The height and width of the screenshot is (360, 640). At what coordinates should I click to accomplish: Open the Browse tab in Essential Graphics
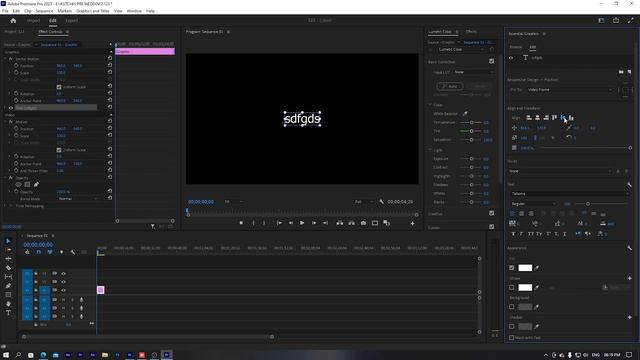tap(516, 47)
